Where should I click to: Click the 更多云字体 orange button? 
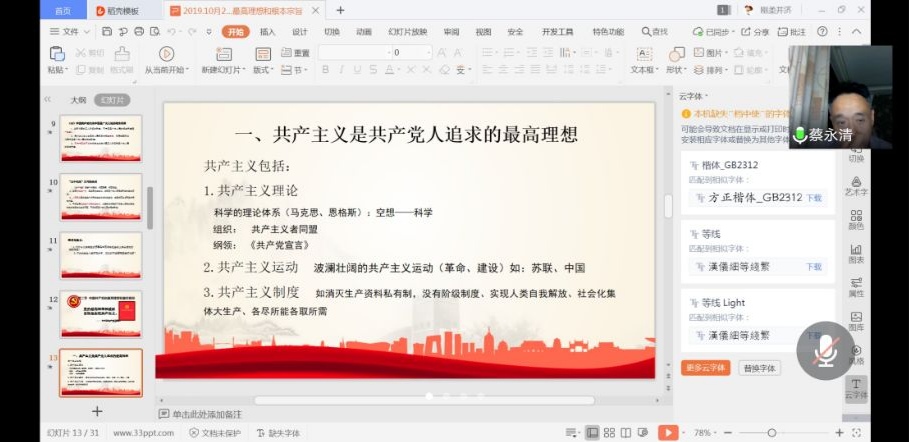pos(705,368)
